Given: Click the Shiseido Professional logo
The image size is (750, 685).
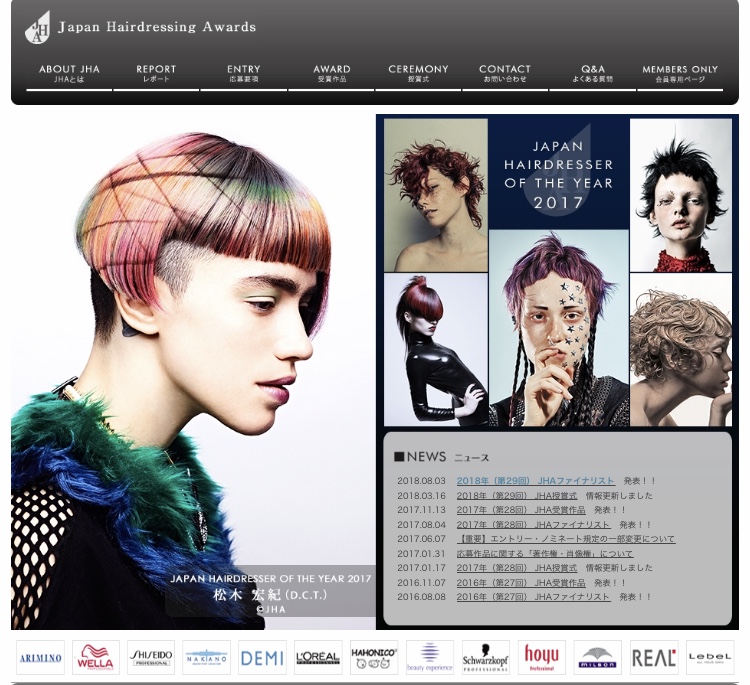Looking at the screenshot, I should (151, 657).
